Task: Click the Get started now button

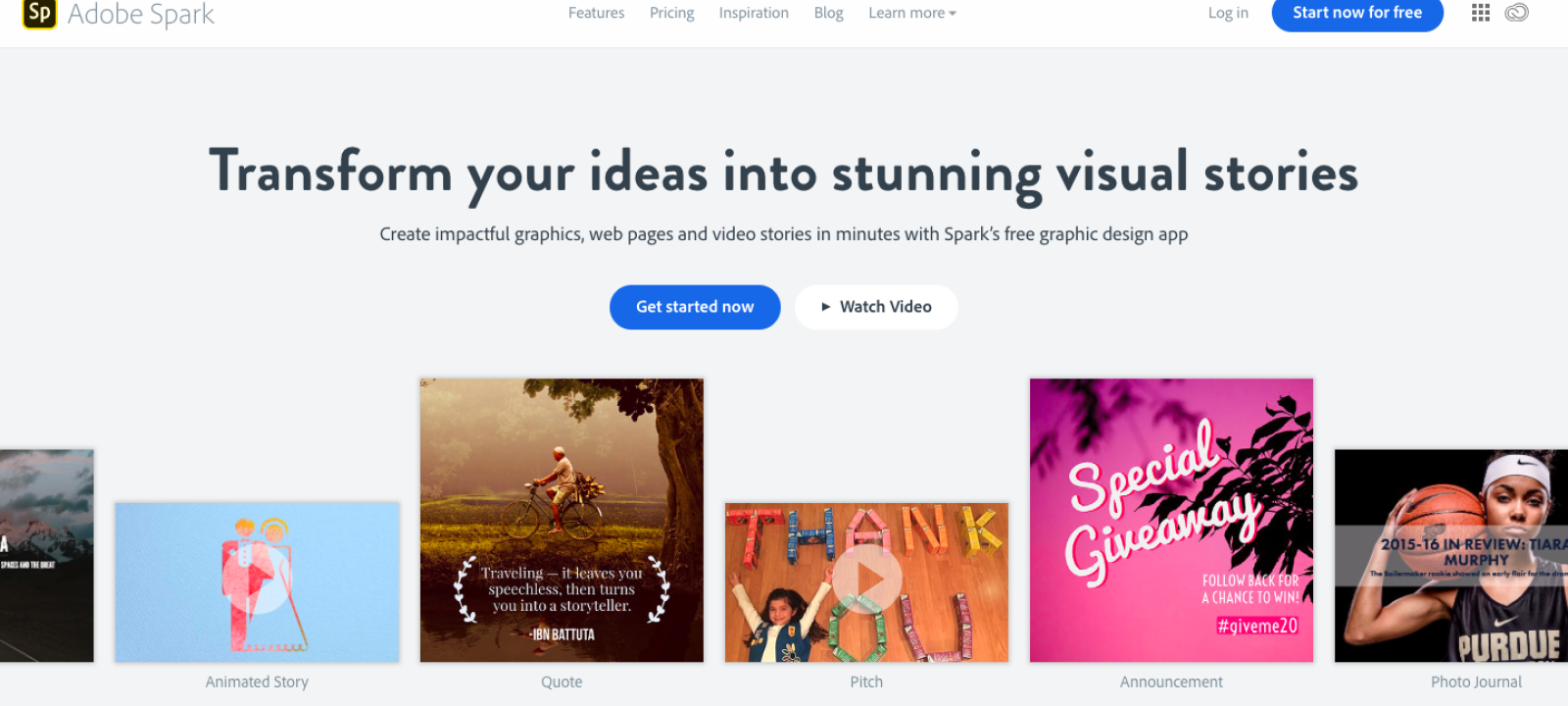Action: click(x=695, y=307)
